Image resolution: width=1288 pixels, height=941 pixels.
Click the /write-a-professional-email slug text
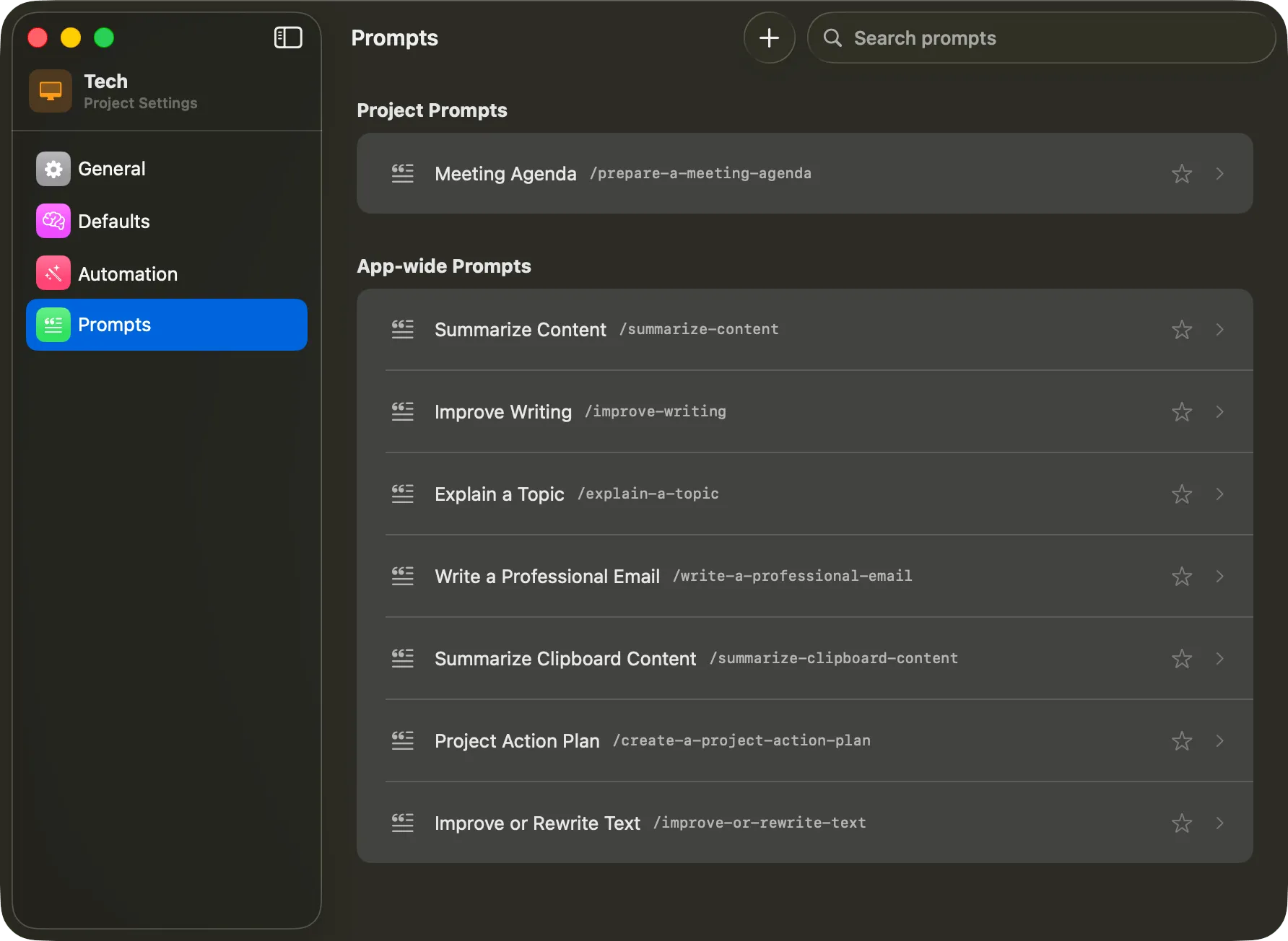[x=793, y=576]
